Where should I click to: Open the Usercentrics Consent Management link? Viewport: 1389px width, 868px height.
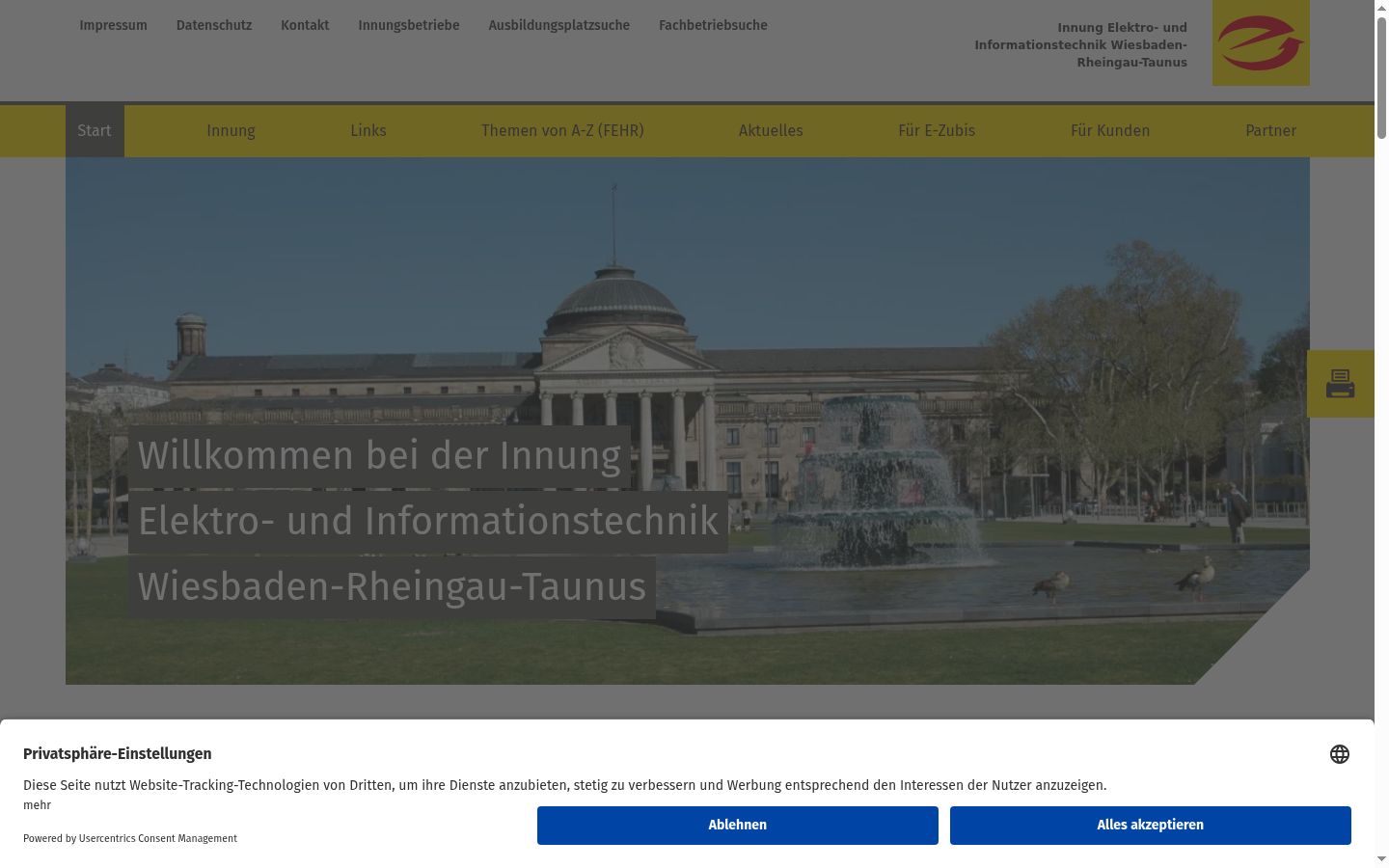(158, 839)
